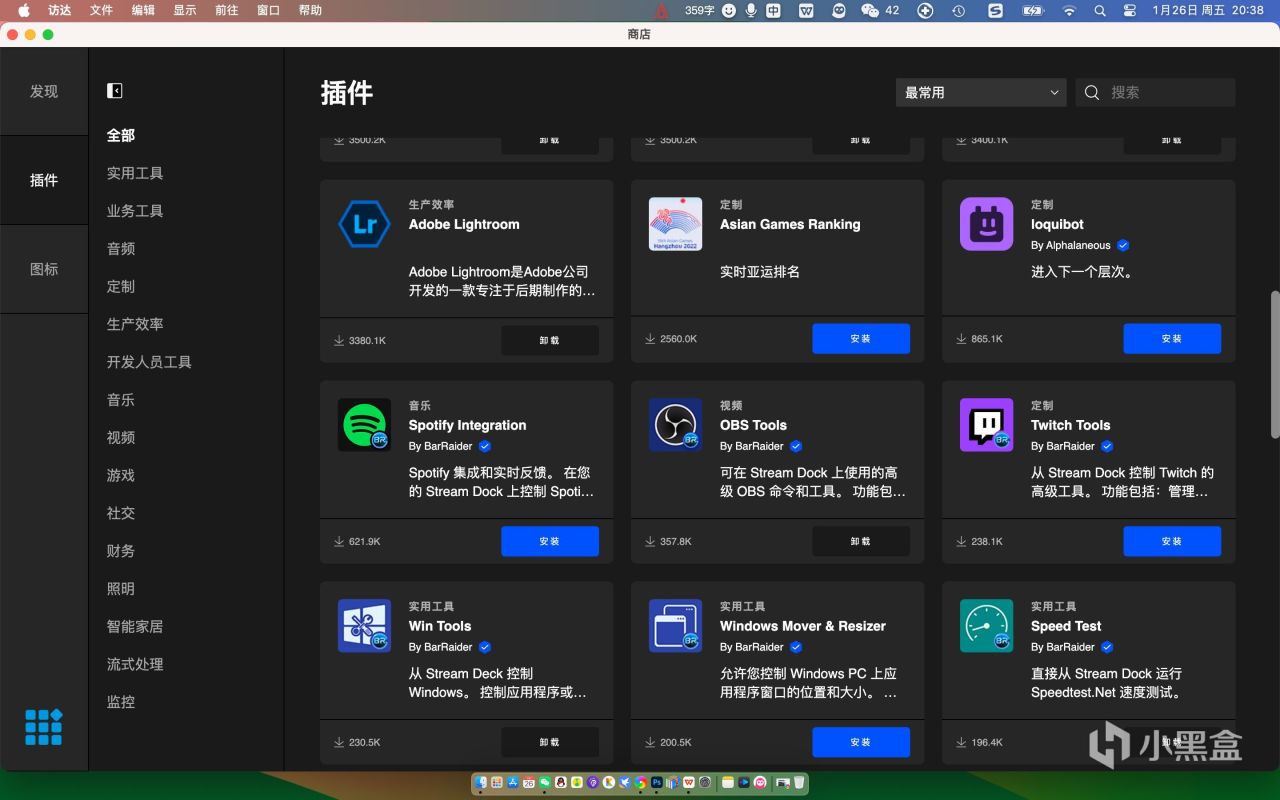
Task: Open the microphone icon in the menu bar
Action: tap(751, 10)
